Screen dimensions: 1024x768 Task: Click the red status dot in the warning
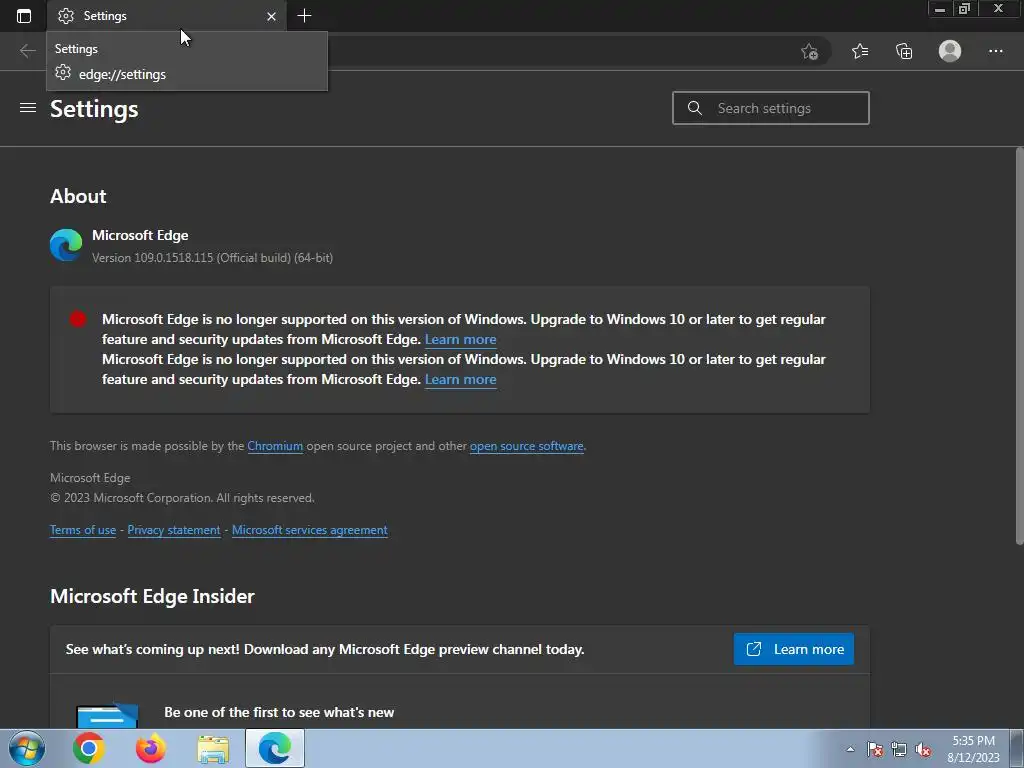(78, 319)
